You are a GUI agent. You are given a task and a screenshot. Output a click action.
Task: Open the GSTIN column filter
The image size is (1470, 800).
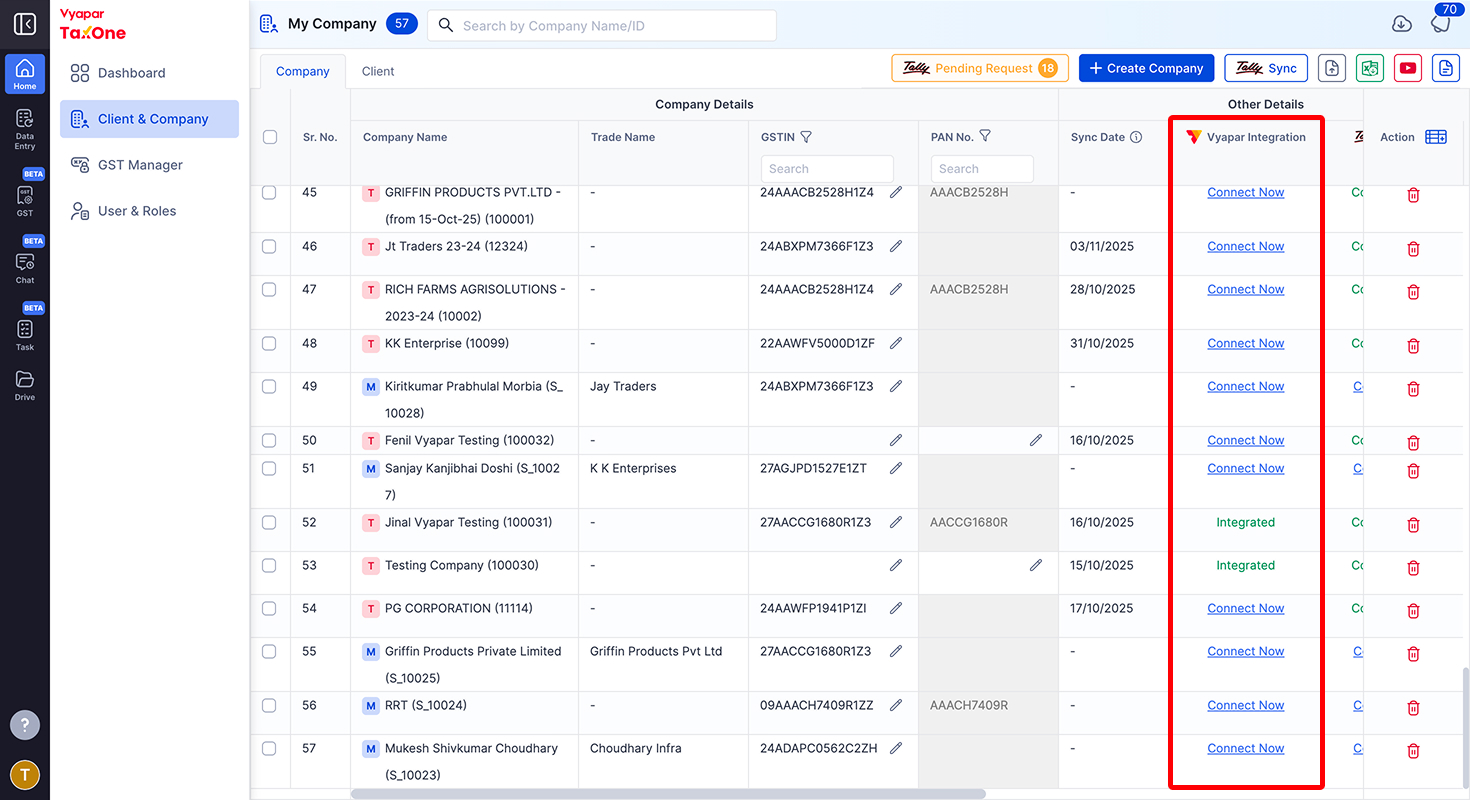pyautogui.click(x=806, y=137)
